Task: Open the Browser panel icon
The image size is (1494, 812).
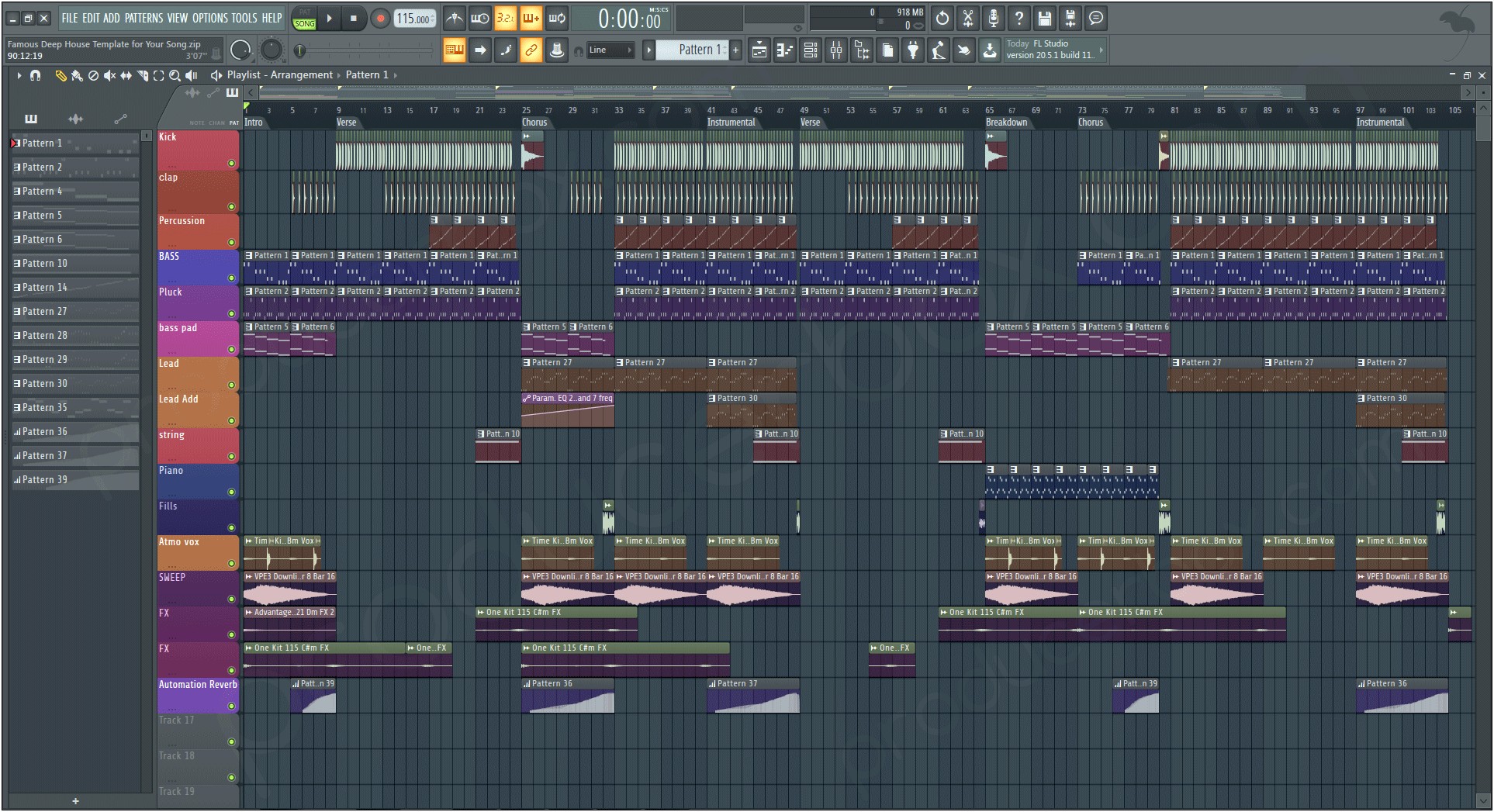Action: (x=862, y=50)
